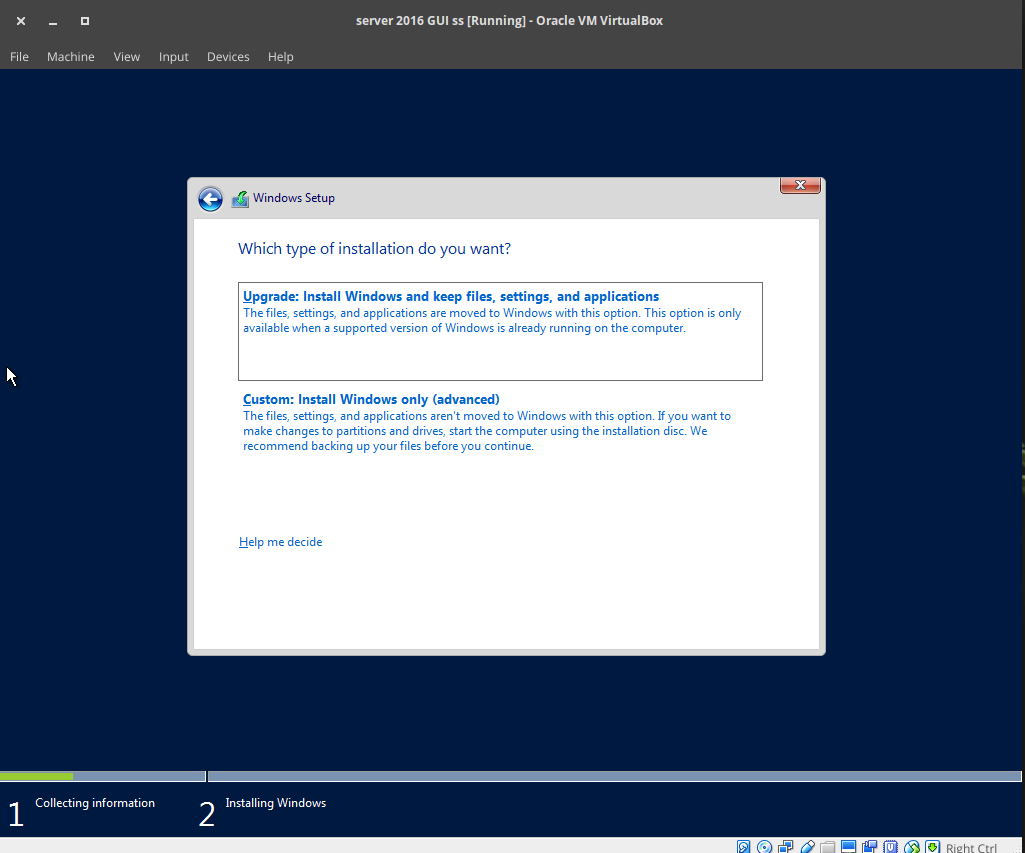Image resolution: width=1025 pixels, height=853 pixels.
Task: Close the Windows Setup dialog
Action: click(x=800, y=186)
